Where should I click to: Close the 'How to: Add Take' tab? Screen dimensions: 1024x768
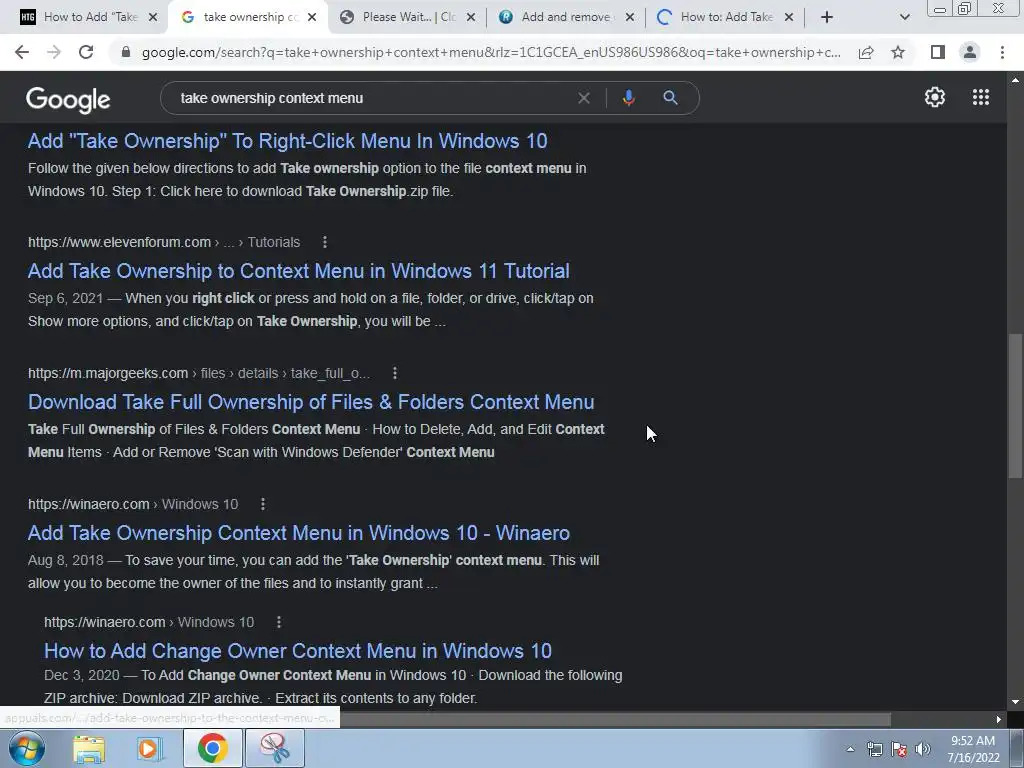(789, 17)
